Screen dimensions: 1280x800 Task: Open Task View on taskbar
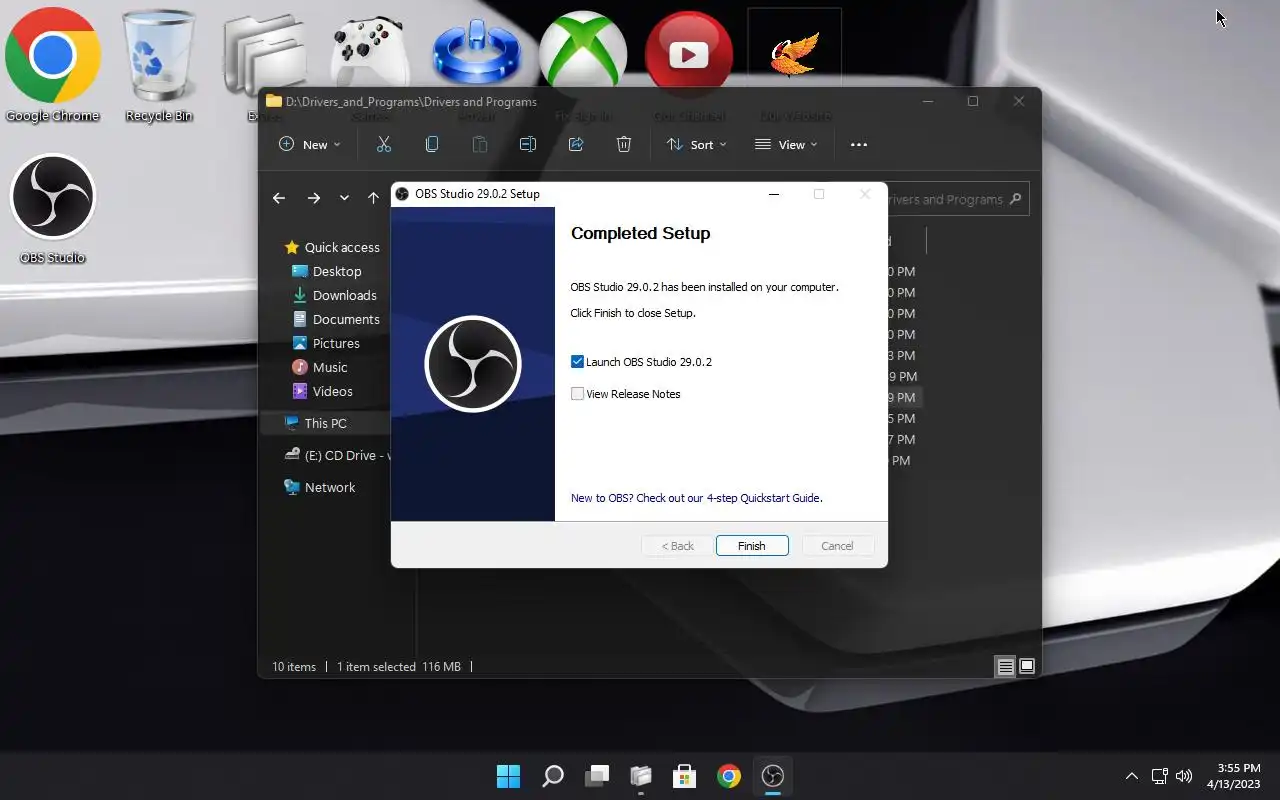click(x=597, y=776)
